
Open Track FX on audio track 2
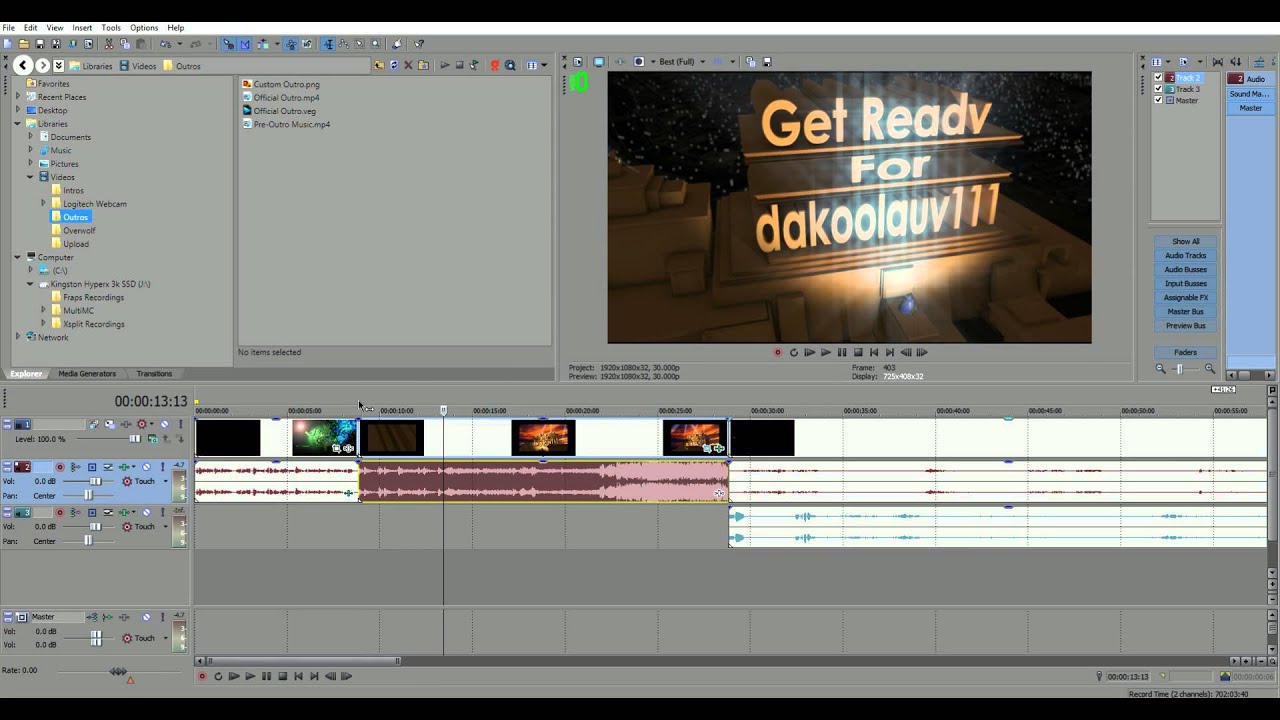point(124,467)
